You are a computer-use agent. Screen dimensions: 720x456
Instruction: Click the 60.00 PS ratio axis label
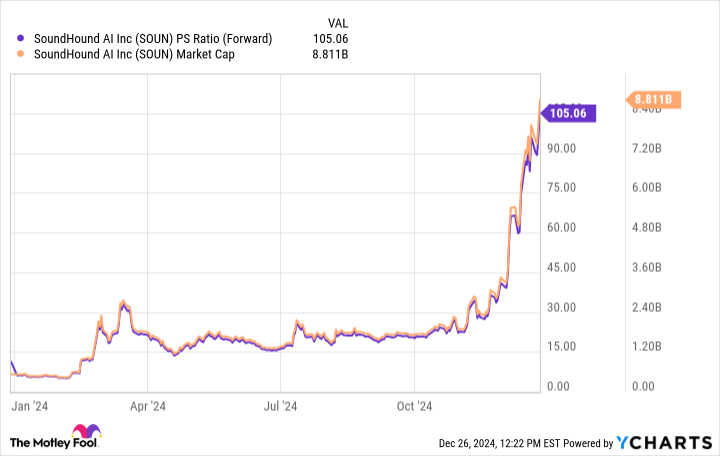[561, 227]
